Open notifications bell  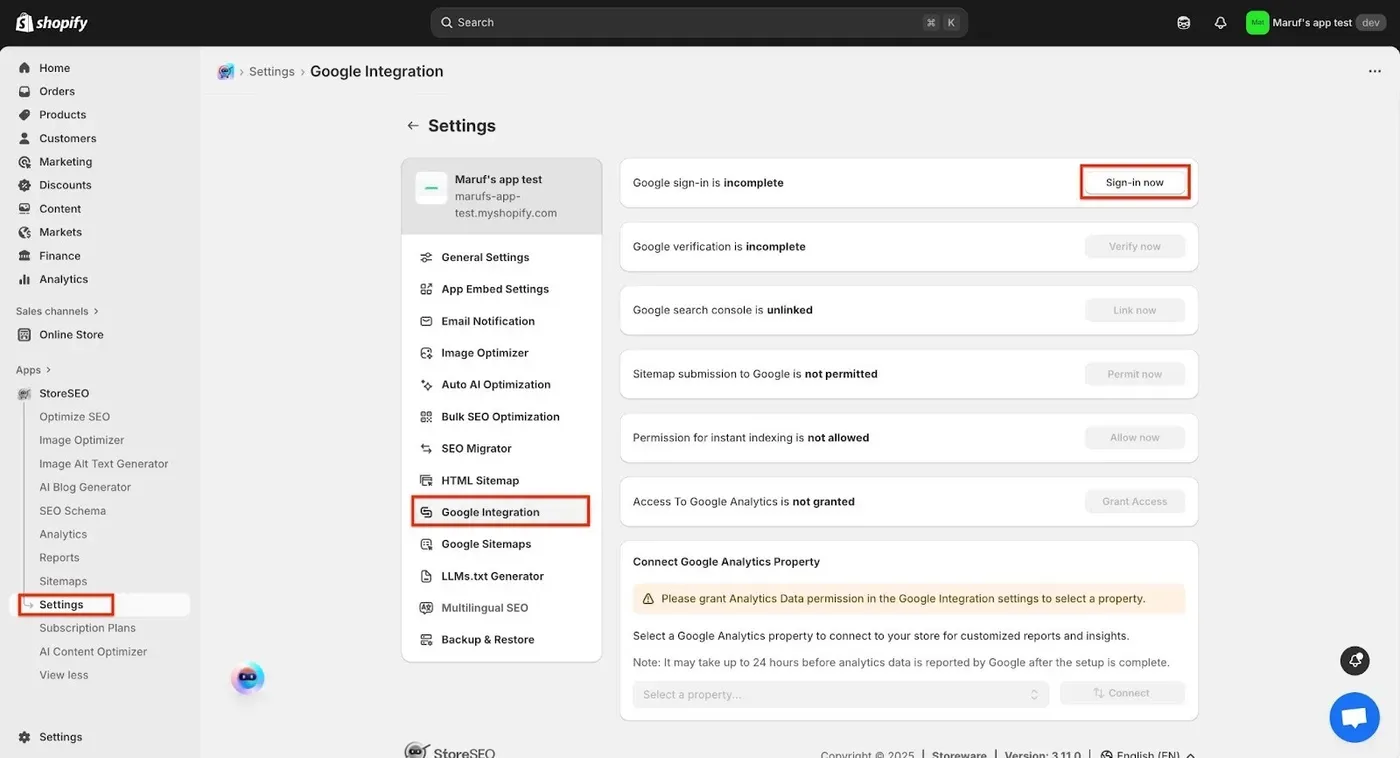pos(1220,22)
